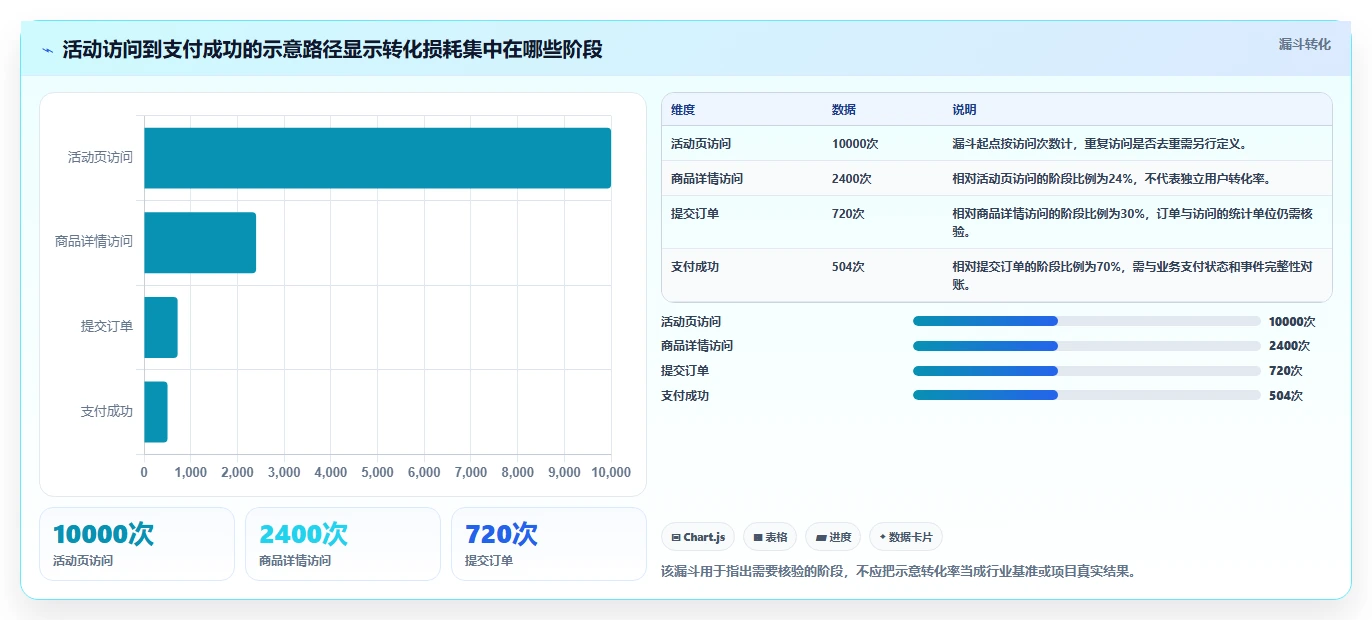This screenshot has width=1372, height=620.
Task: Click the 活动页访问 y-axis label in chart
Action: [x=100, y=158]
